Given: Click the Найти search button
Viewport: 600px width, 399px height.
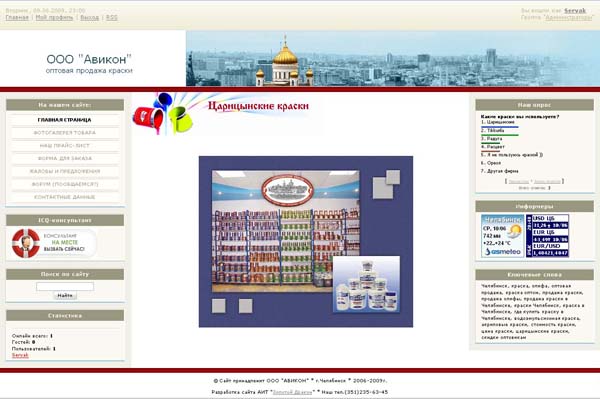Looking at the screenshot, I should coord(65,295).
